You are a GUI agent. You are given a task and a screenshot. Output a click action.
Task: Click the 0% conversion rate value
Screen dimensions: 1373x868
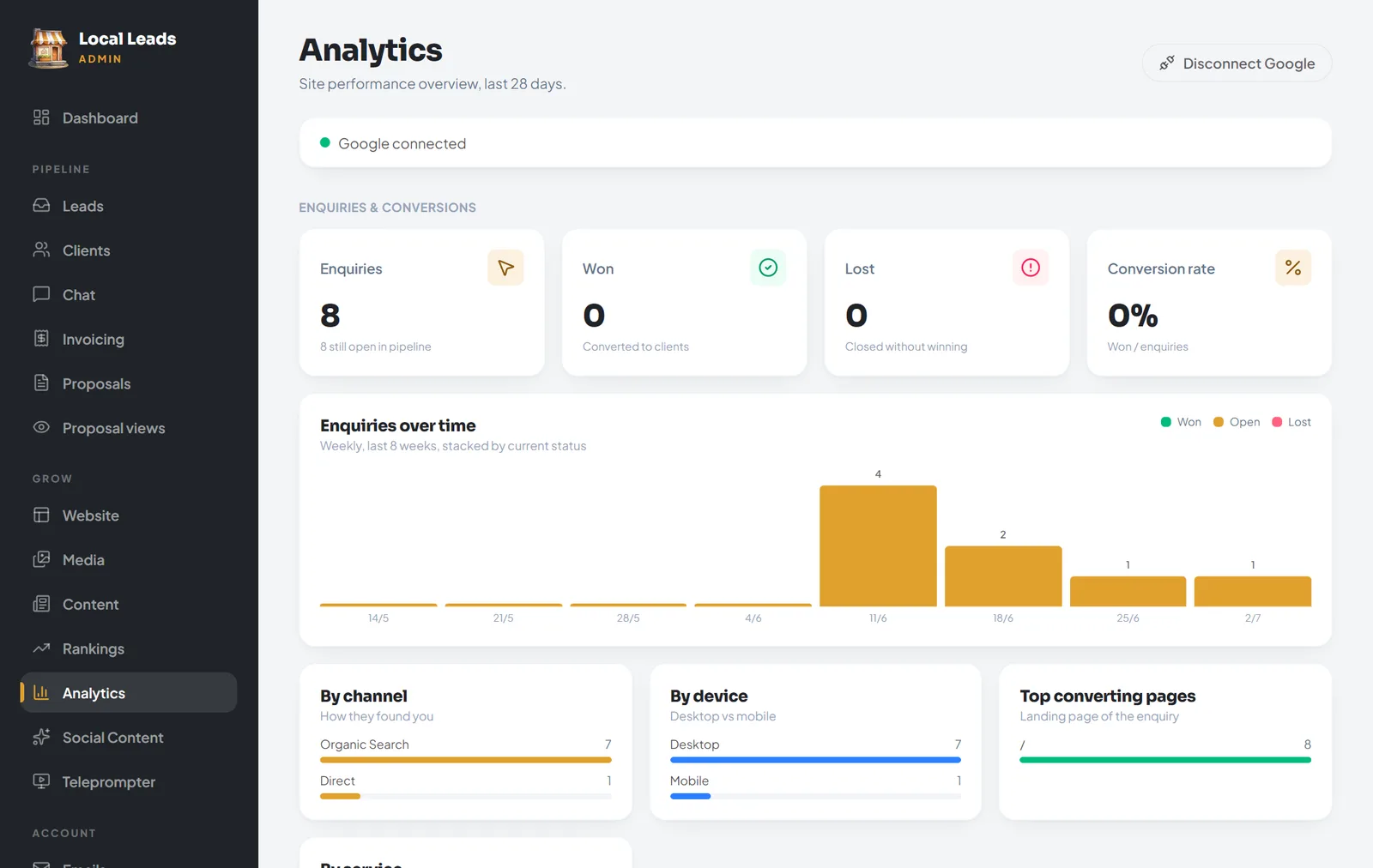click(1133, 316)
